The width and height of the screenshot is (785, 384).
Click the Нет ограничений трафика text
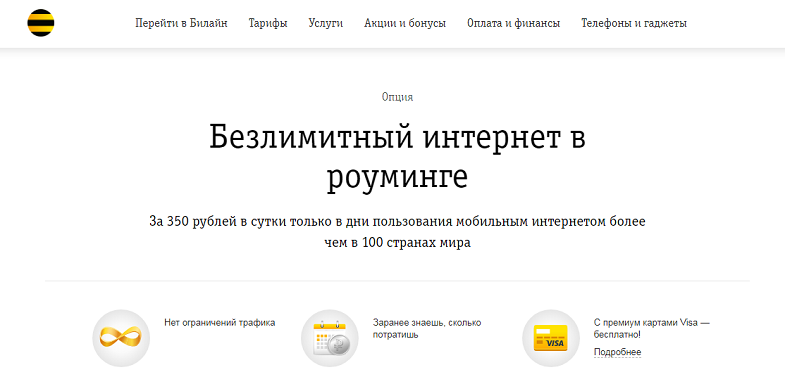tap(220, 323)
